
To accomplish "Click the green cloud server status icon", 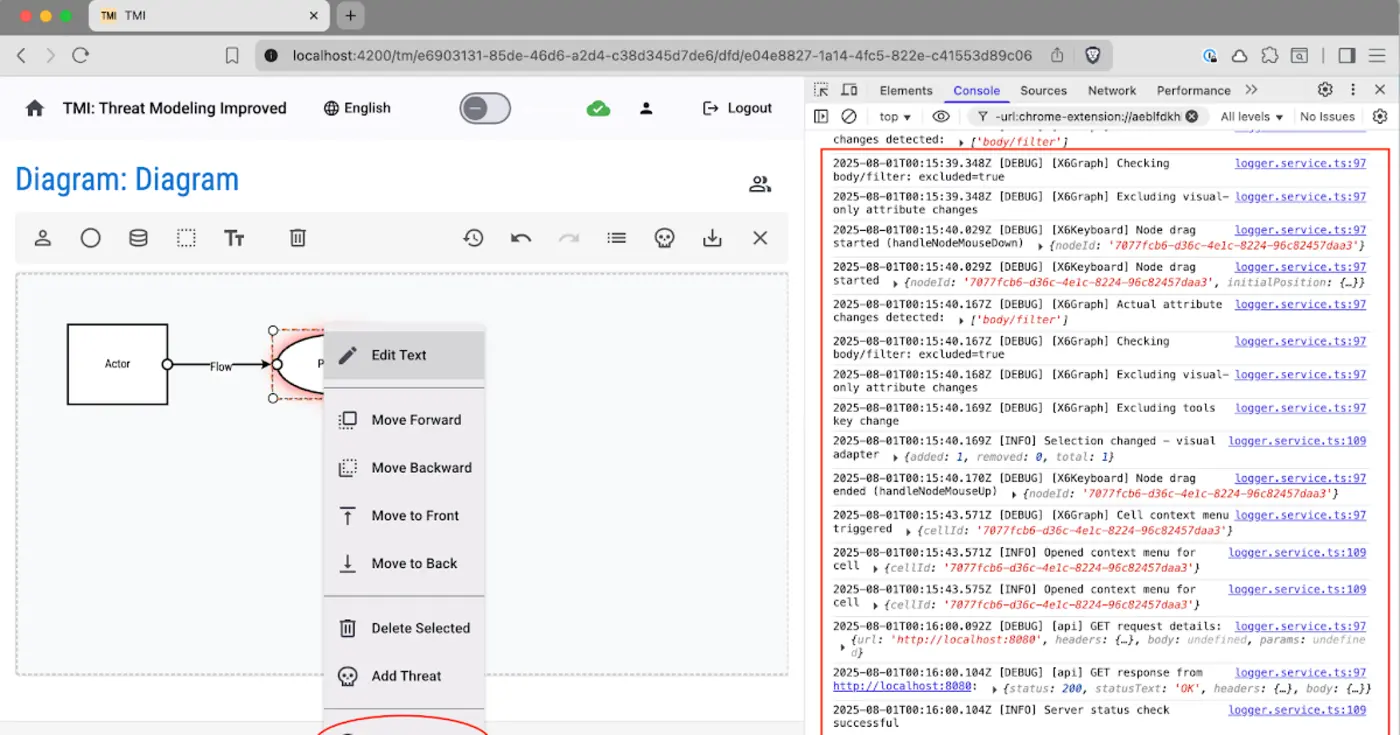I will click(x=598, y=108).
